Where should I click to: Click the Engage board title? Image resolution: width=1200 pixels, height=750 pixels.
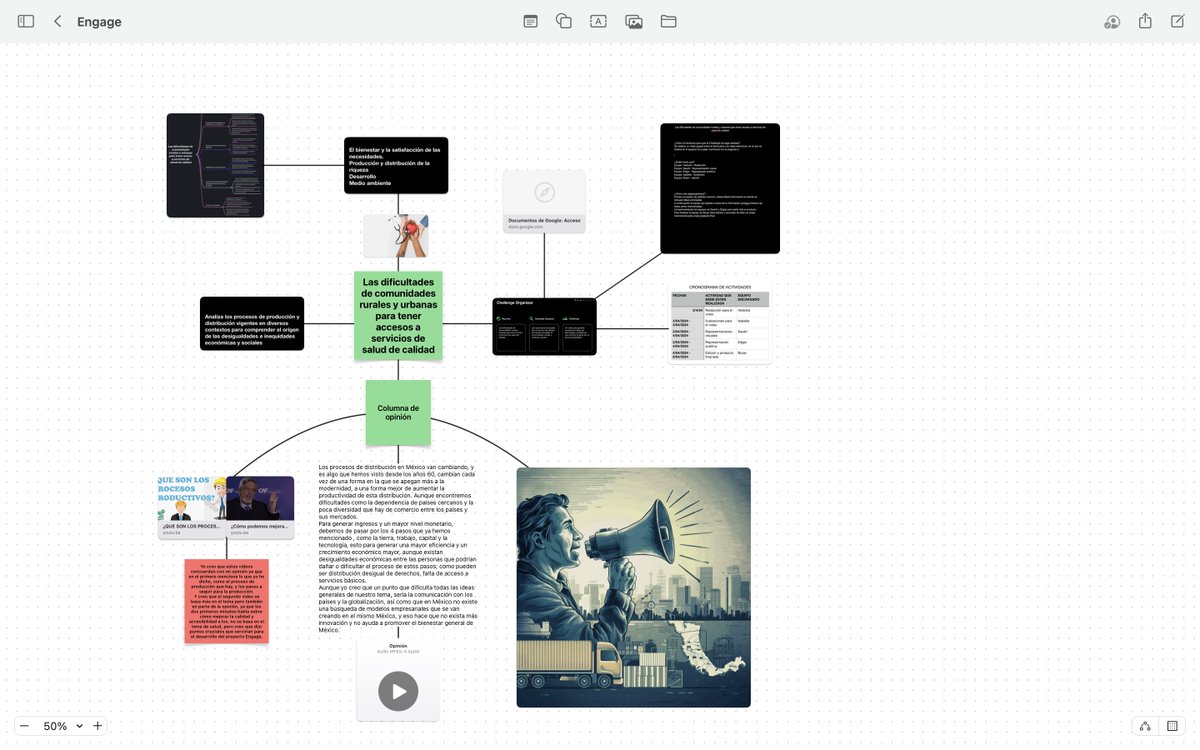click(99, 21)
